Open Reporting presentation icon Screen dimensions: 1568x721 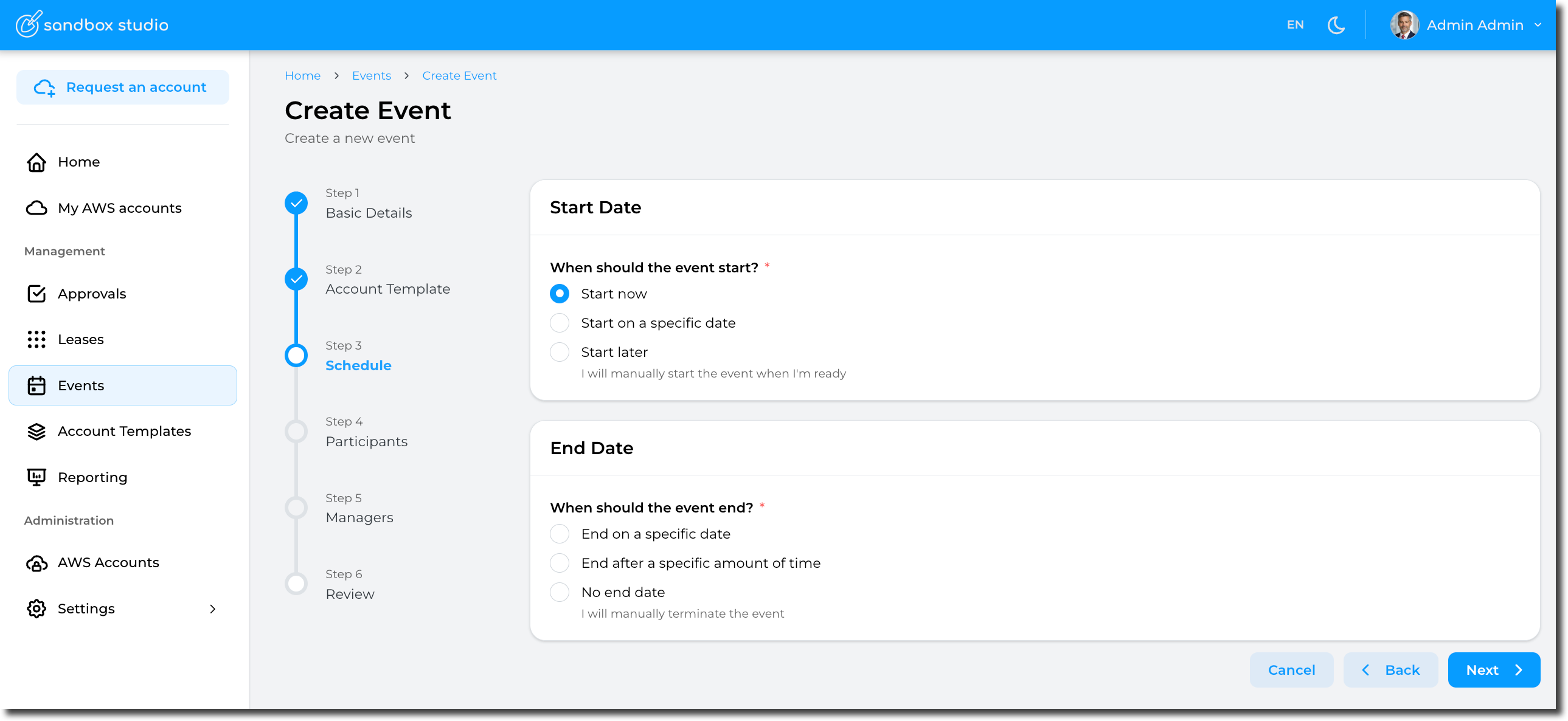pyautogui.click(x=36, y=478)
